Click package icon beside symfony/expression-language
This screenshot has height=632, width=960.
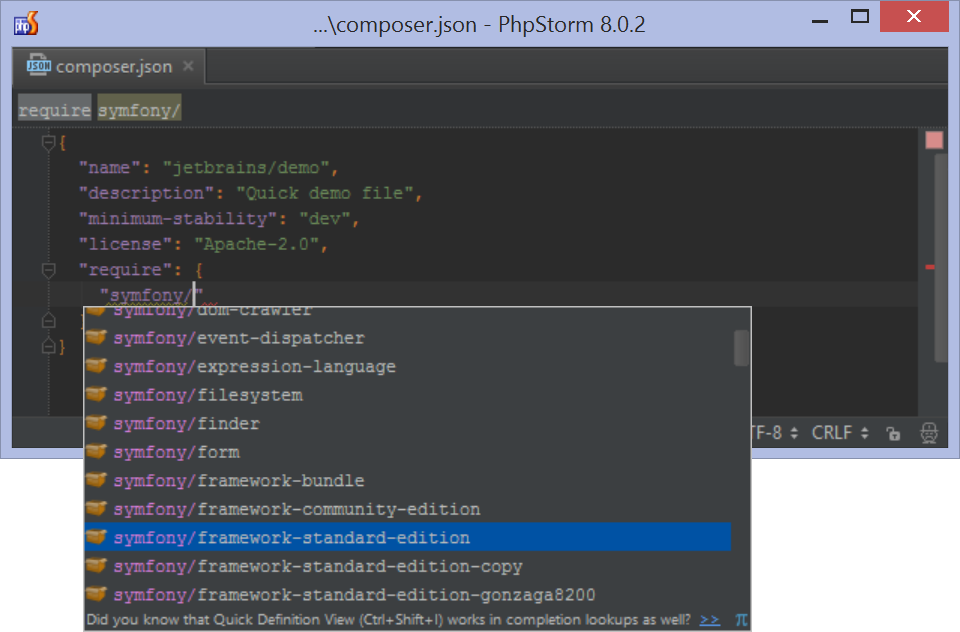96,366
